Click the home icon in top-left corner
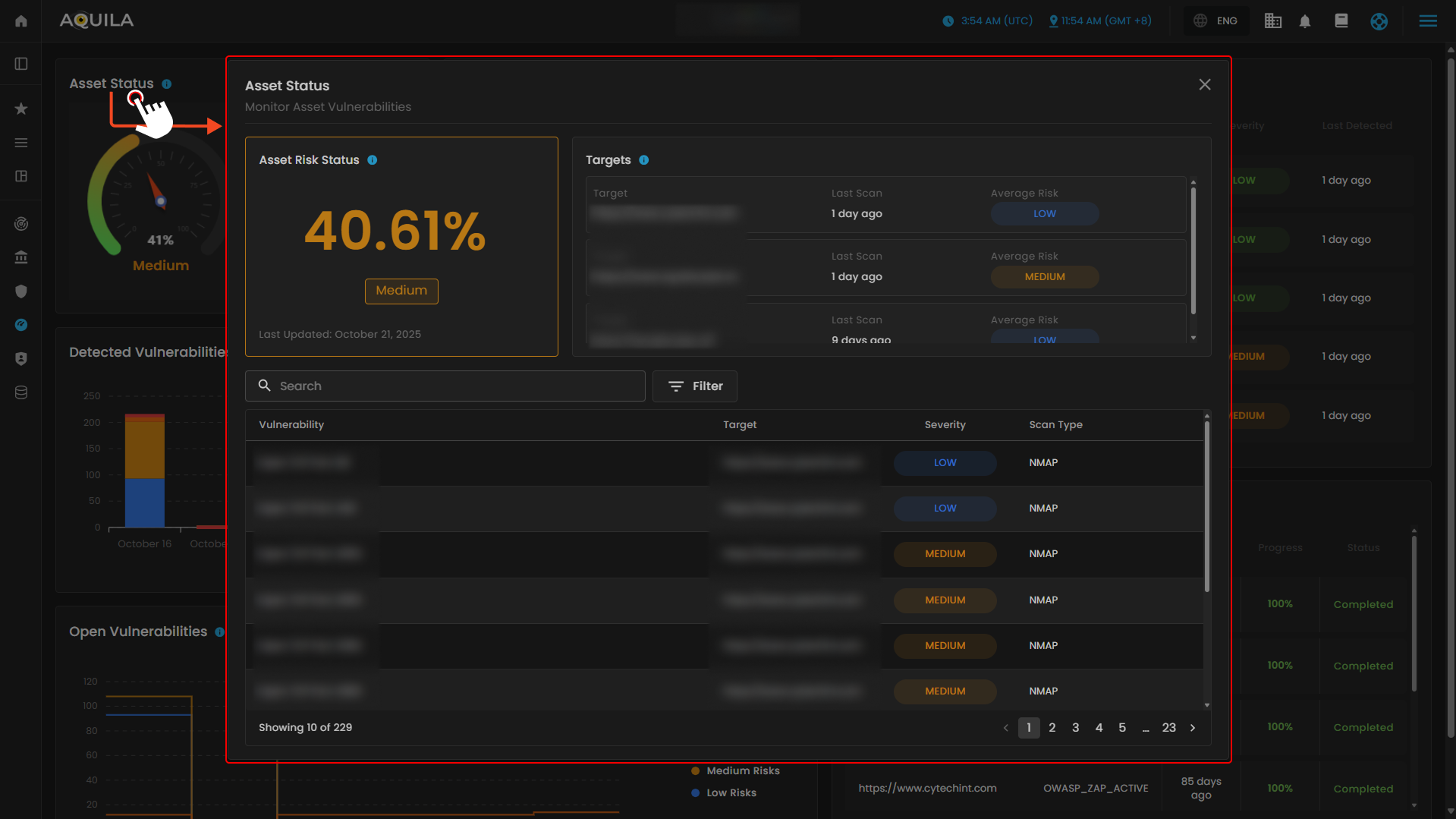Screen dimensions: 1456x819 [x=21, y=20]
